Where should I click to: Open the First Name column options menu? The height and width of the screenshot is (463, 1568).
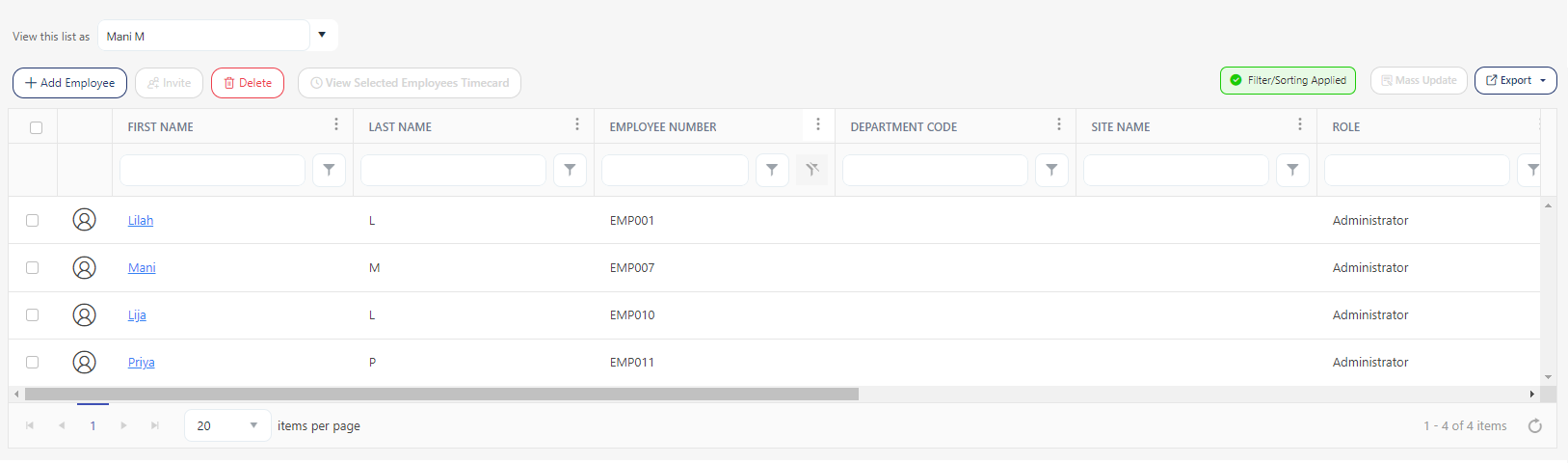(335, 124)
